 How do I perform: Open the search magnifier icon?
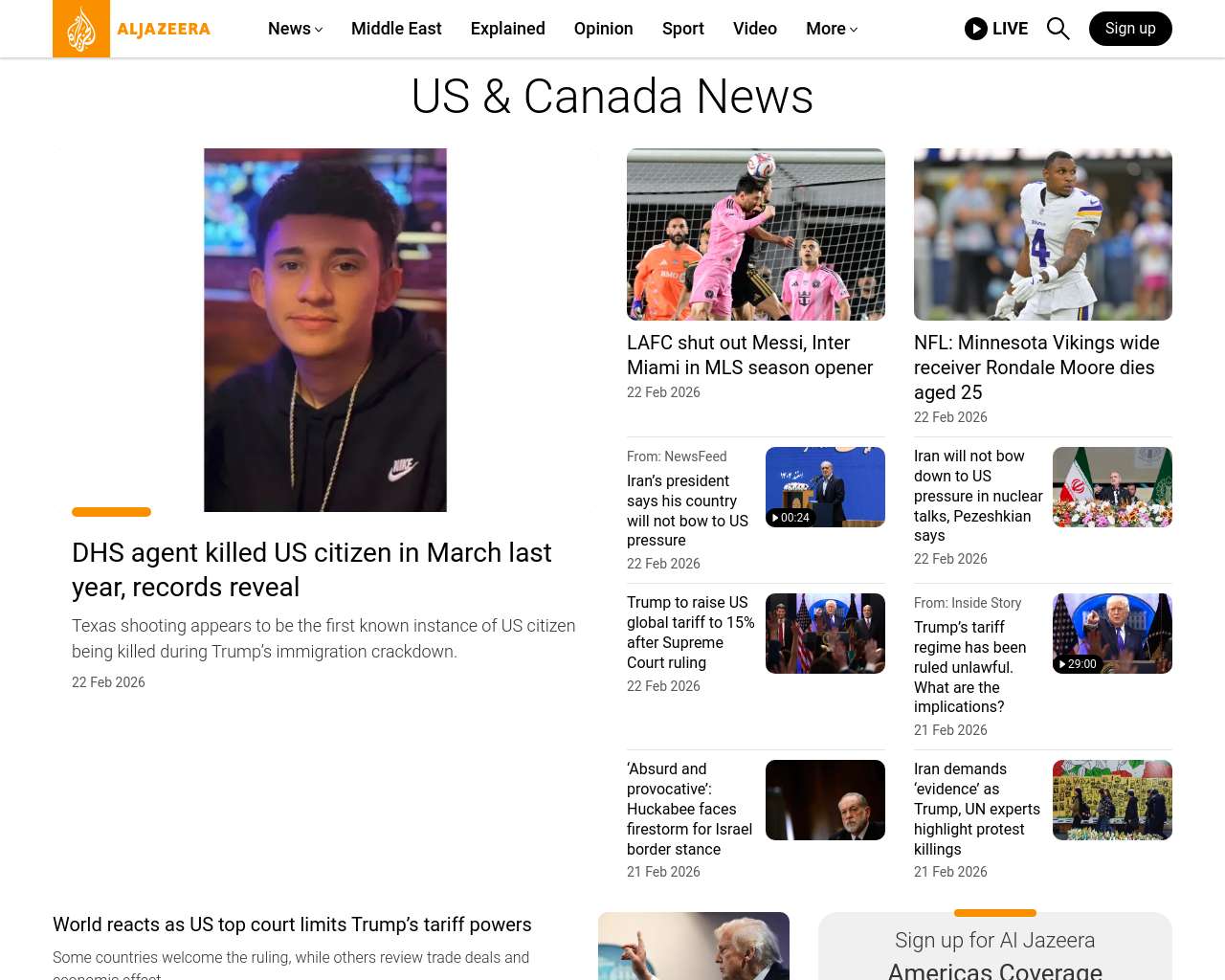click(x=1058, y=29)
